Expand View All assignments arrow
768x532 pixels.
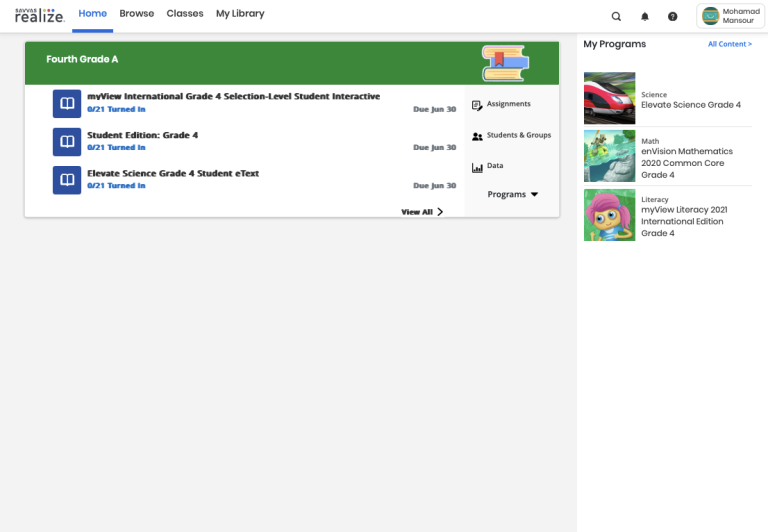(439, 212)
